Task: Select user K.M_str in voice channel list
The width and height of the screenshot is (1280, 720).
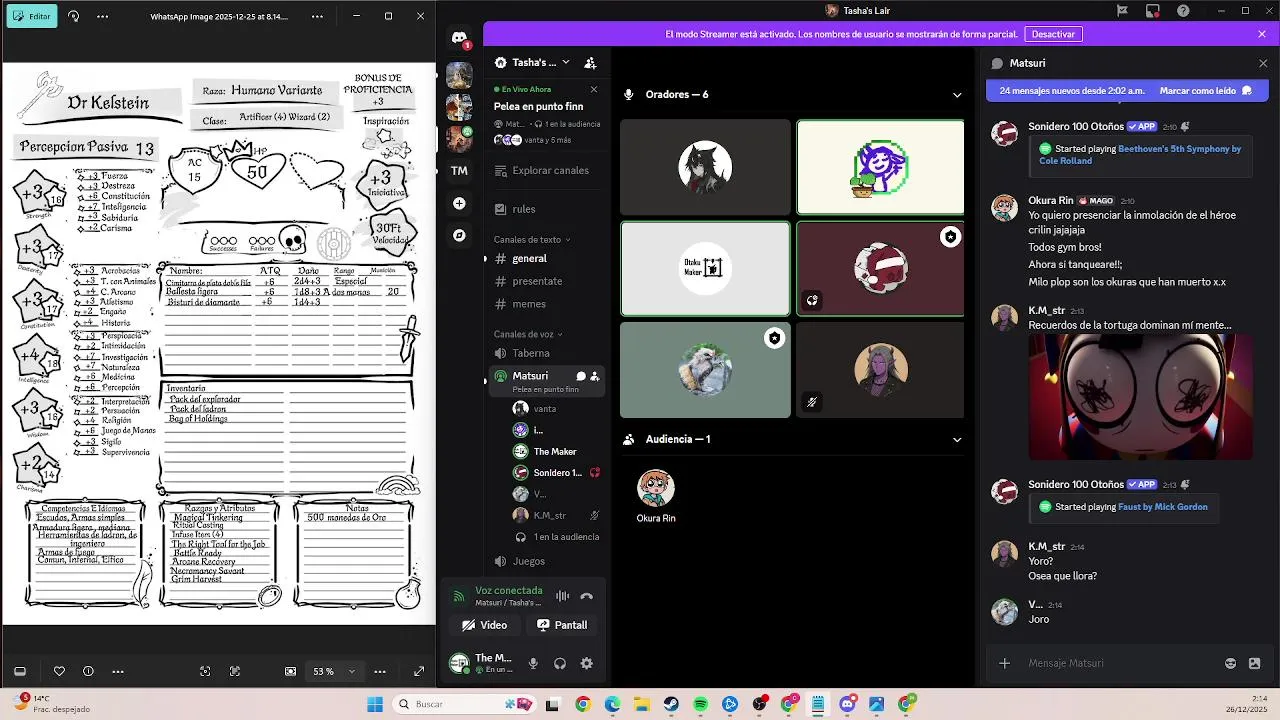Action: 558,516
